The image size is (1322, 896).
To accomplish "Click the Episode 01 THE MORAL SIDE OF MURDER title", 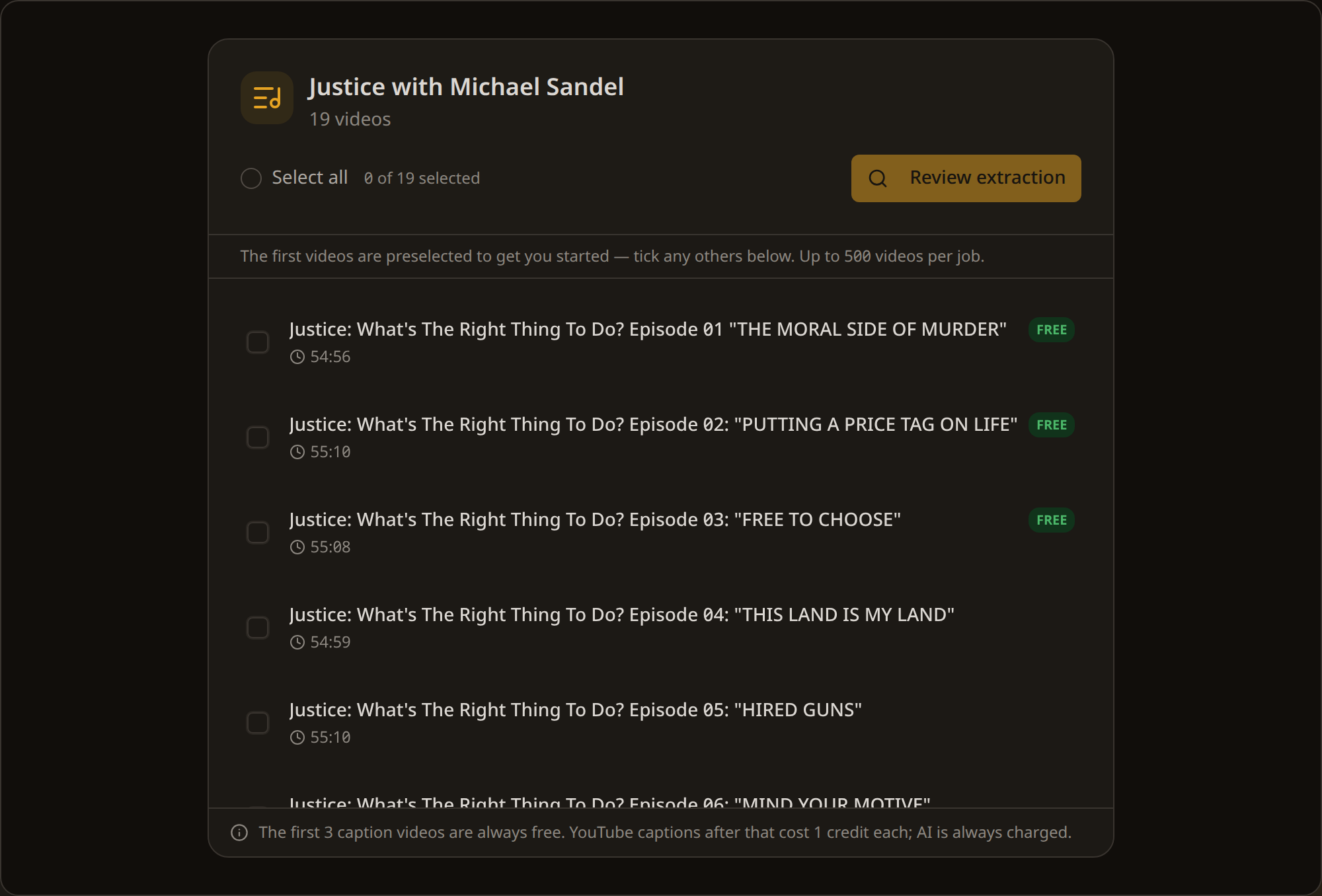I will (x=648, y=330).
